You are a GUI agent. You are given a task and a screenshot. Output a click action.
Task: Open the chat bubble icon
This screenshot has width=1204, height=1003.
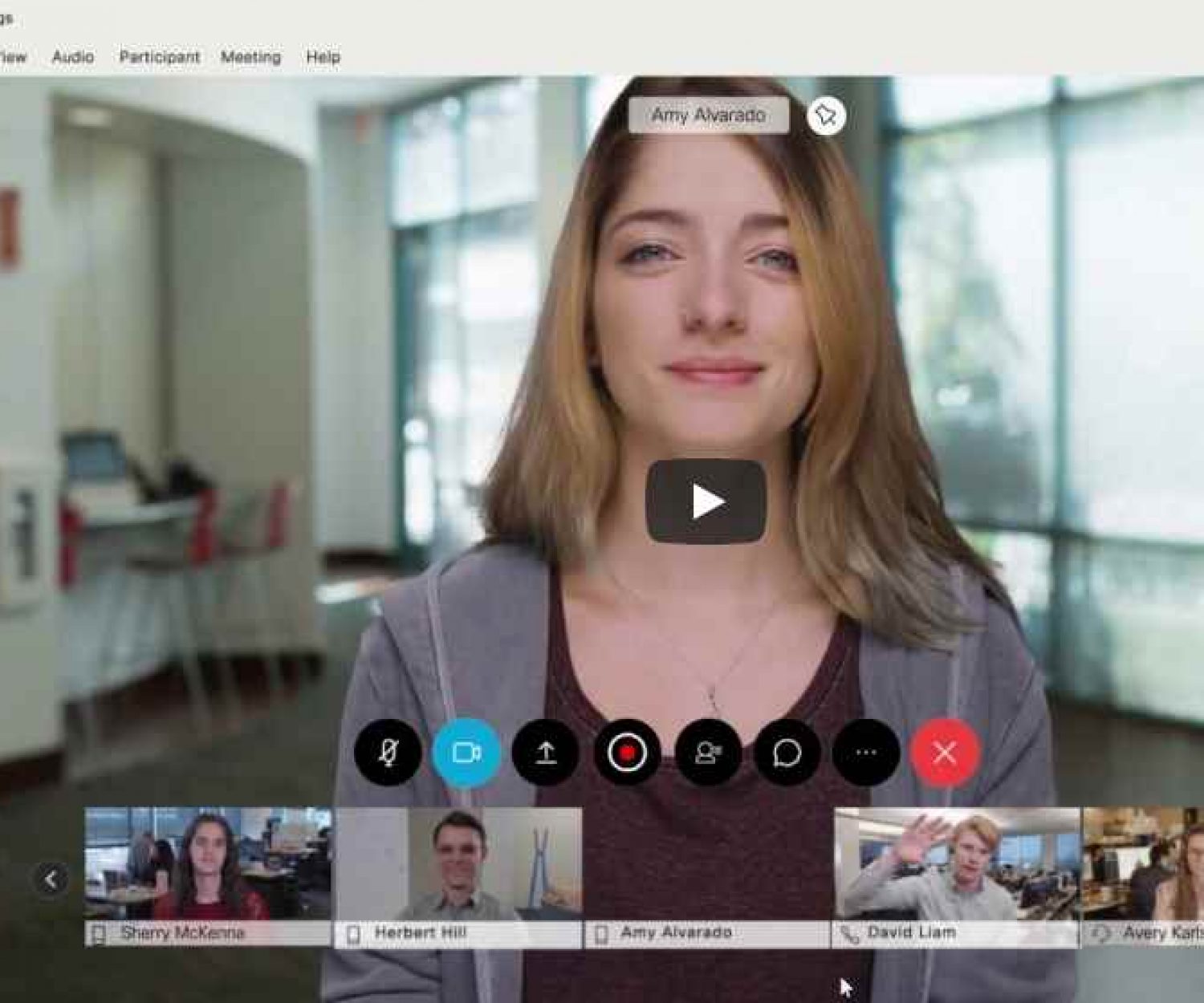786,753
